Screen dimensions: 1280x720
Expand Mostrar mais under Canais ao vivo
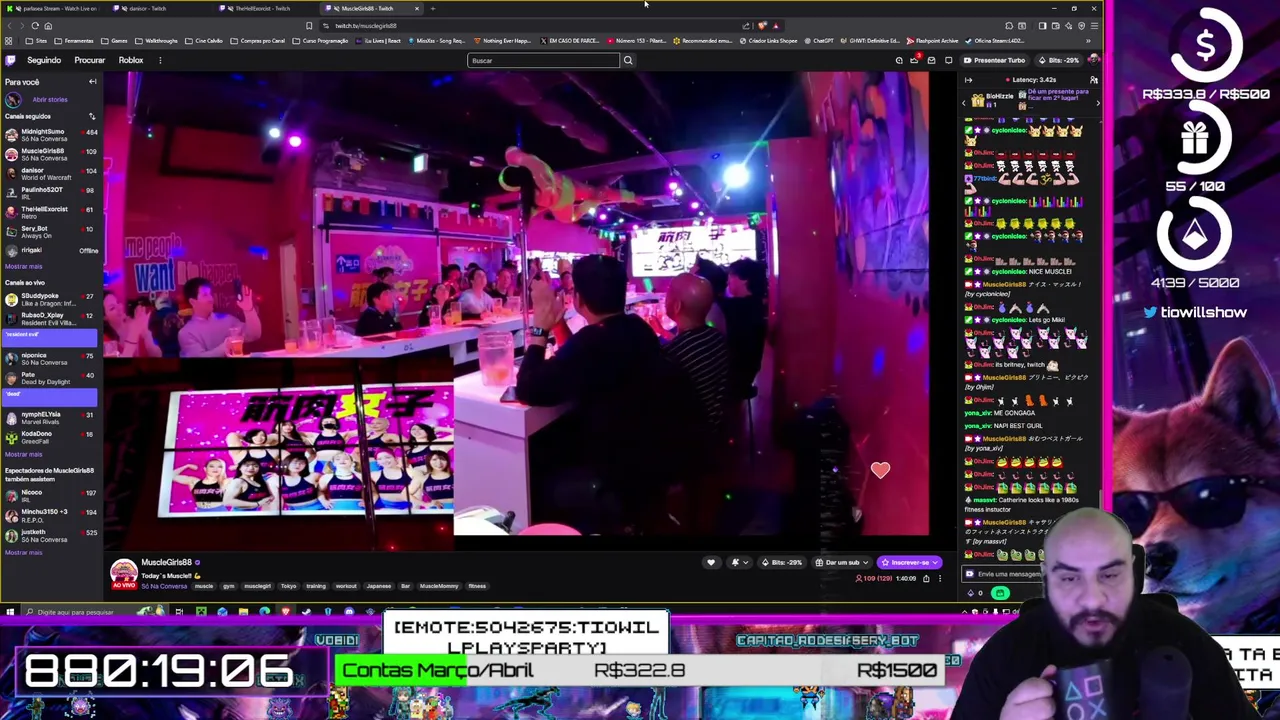click(x=23, y=454)
